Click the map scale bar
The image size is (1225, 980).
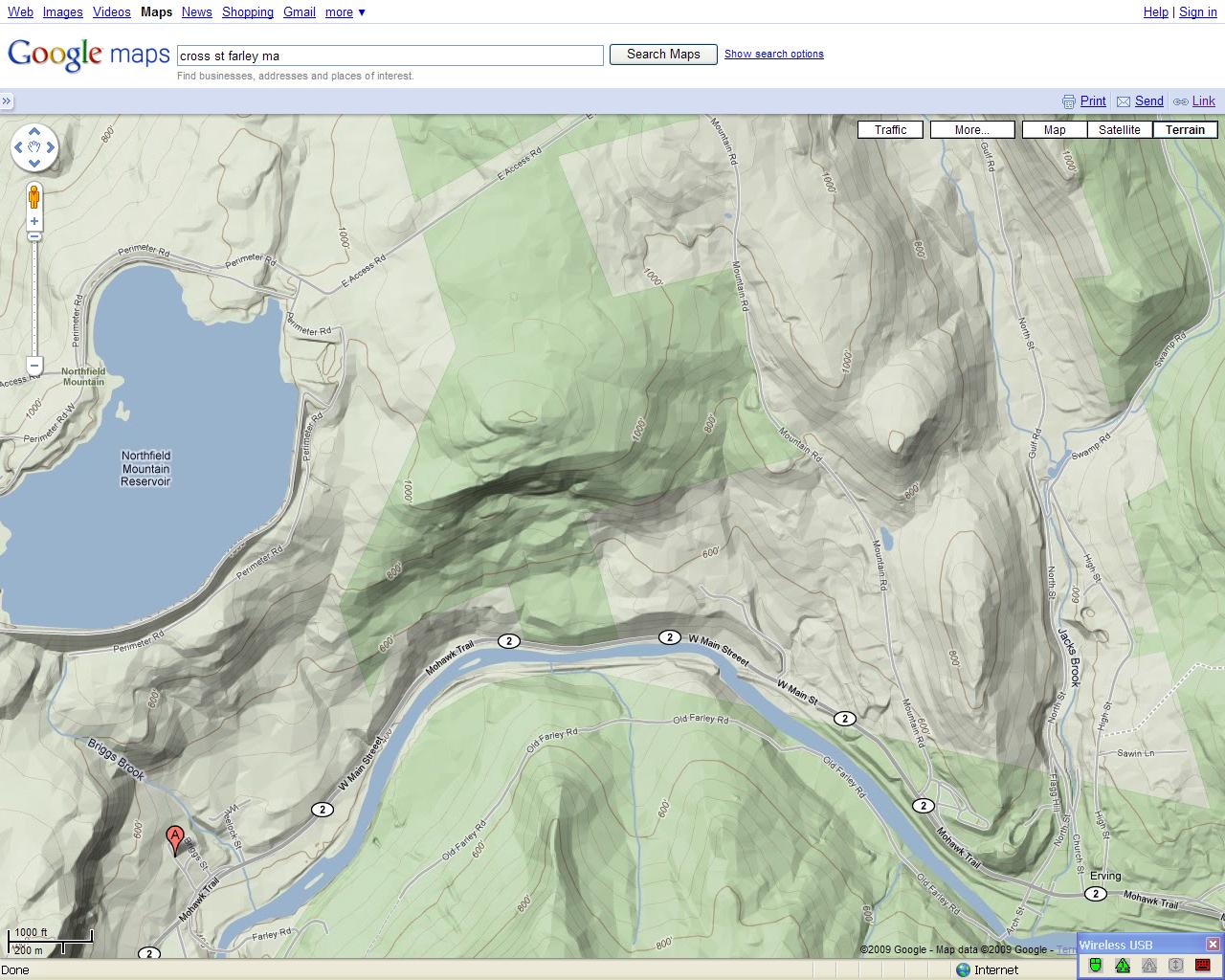[x=51, y=941]
